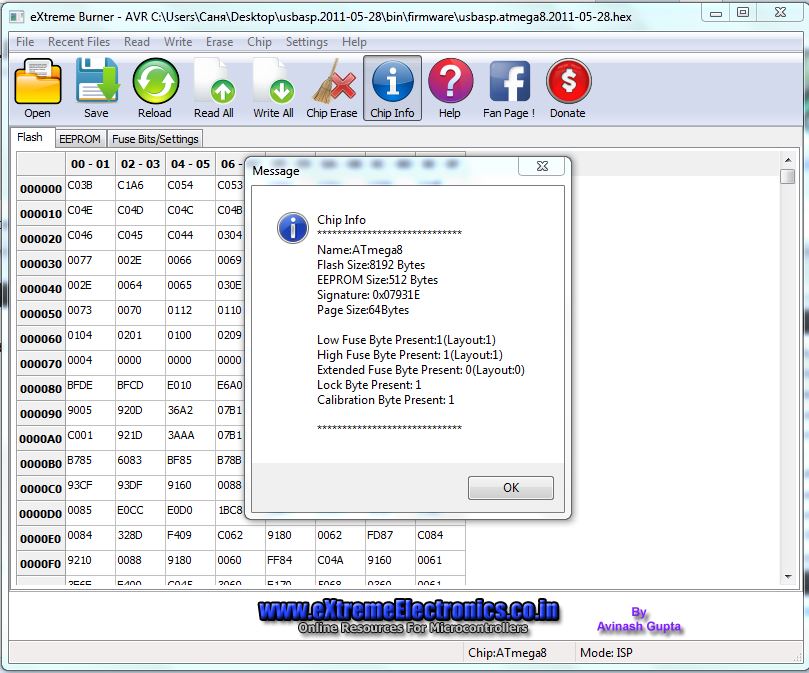Open a hex file with Open icon
The height and width of the screenshot is (673, 809).
pyautogui.click(x=38, y=88)
